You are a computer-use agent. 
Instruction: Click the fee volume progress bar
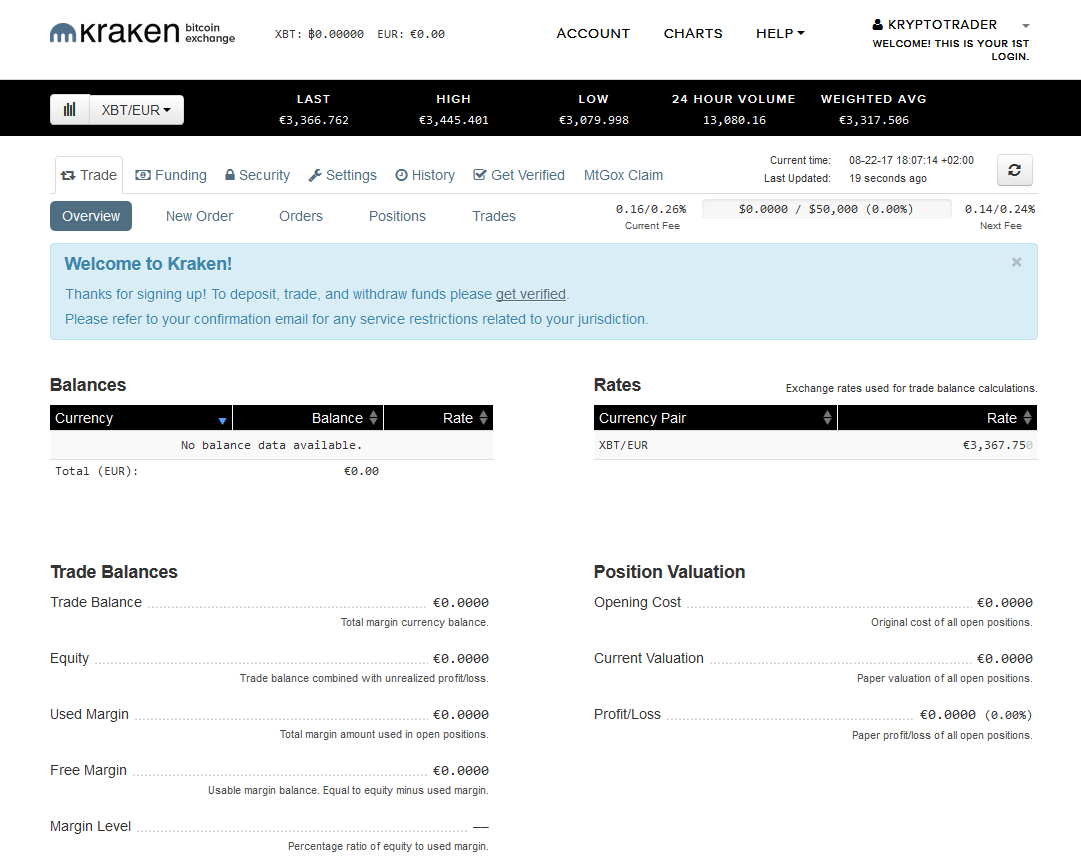(x=826, y=209)
